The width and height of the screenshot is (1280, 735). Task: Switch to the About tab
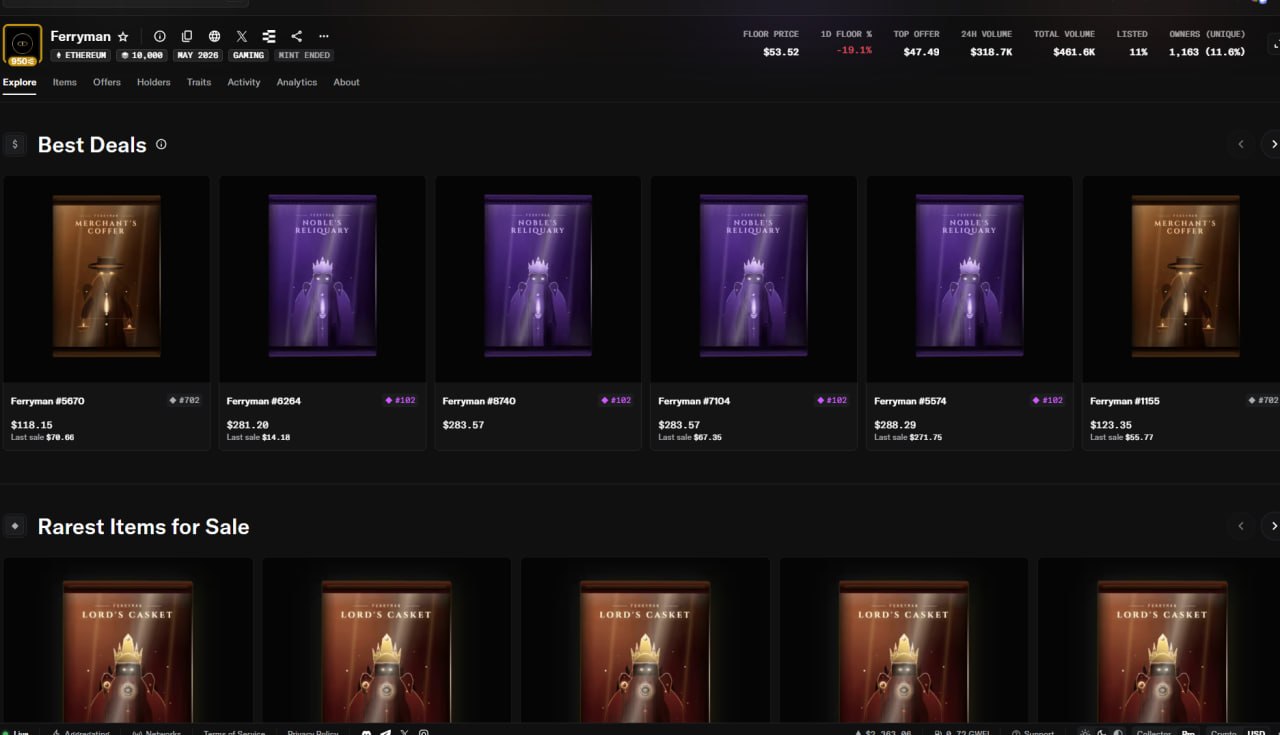(x=346, y=82)
